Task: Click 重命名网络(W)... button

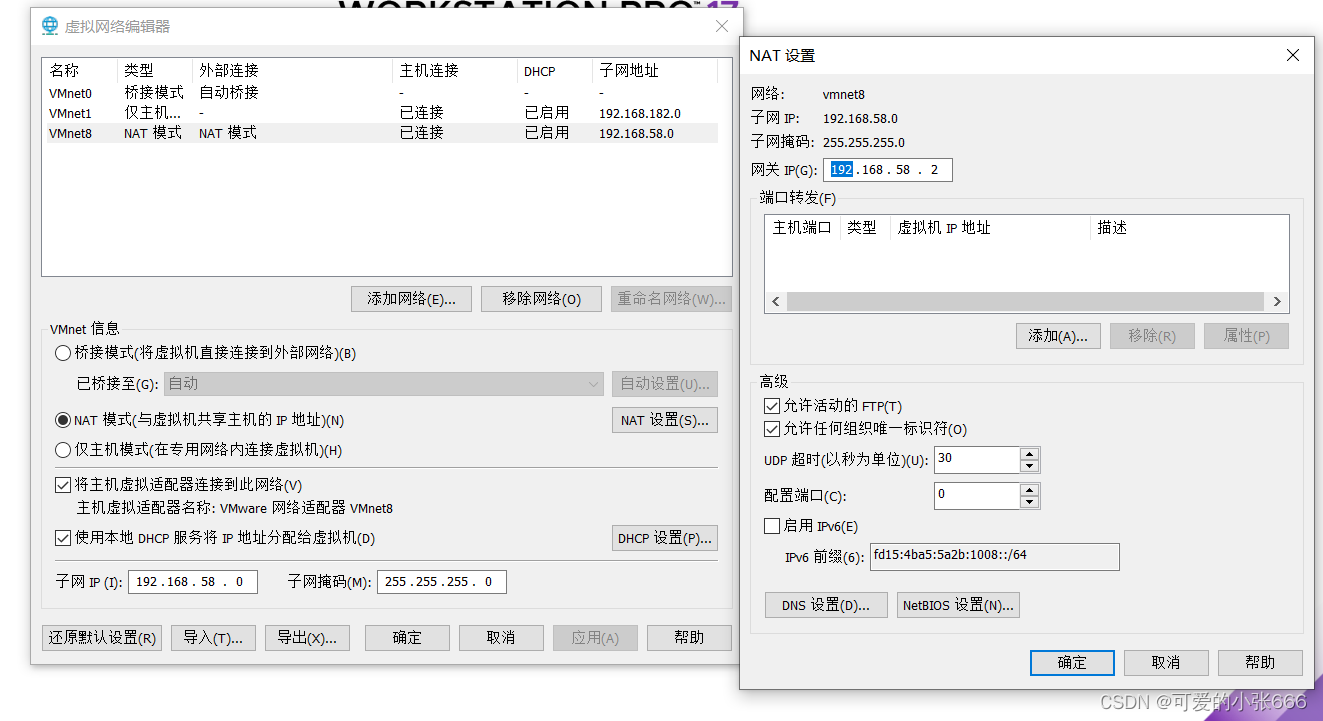Action: point(671,299)
